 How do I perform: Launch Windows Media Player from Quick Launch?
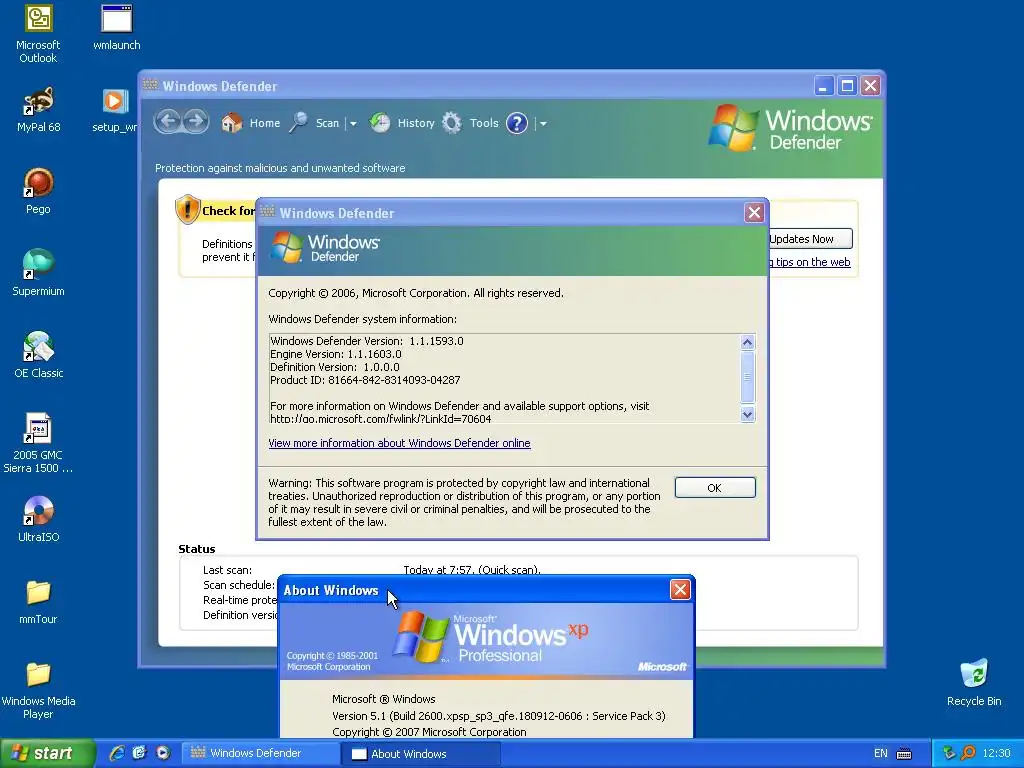[163, 753]
